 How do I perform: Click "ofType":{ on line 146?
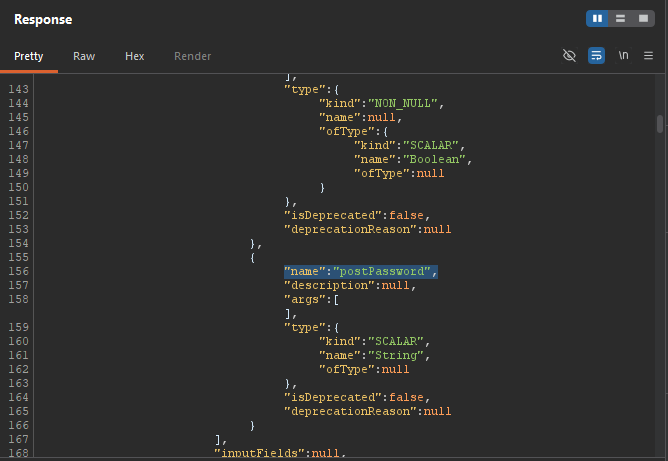tap(354, 131)
